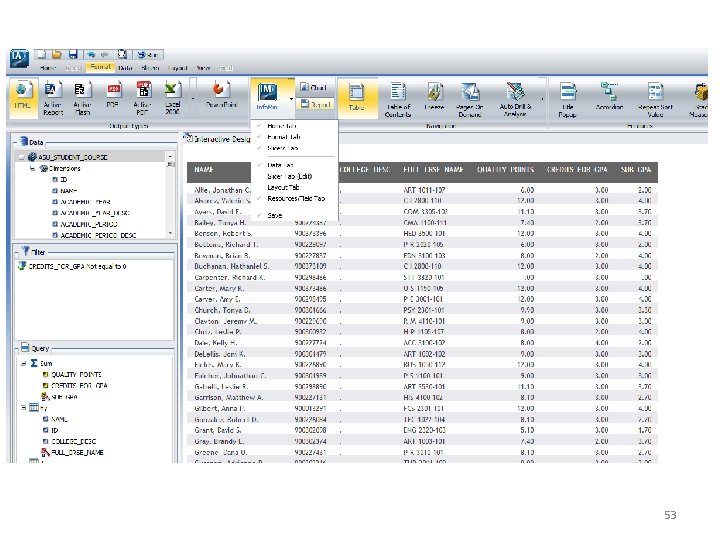This screenshot has width=720, height=540.
Task: Click Auto Drill & Analyze ribbon icon
Action: pyautogui.click(x=515, y=98)
